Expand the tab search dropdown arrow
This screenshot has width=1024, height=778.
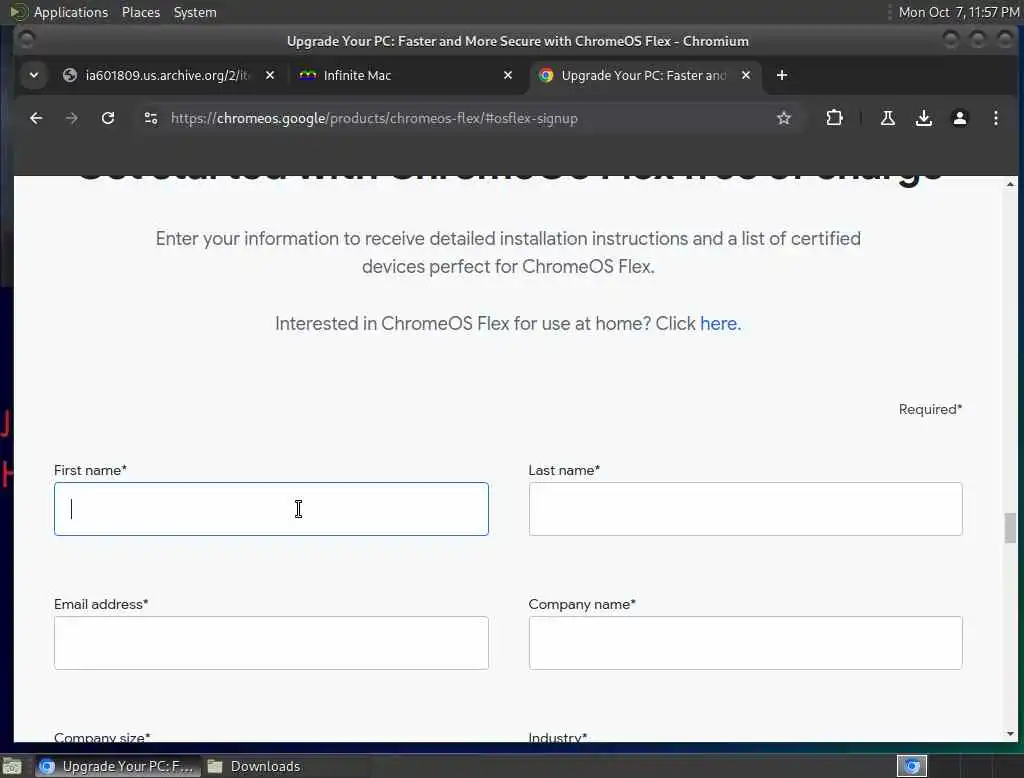[34, 75]
